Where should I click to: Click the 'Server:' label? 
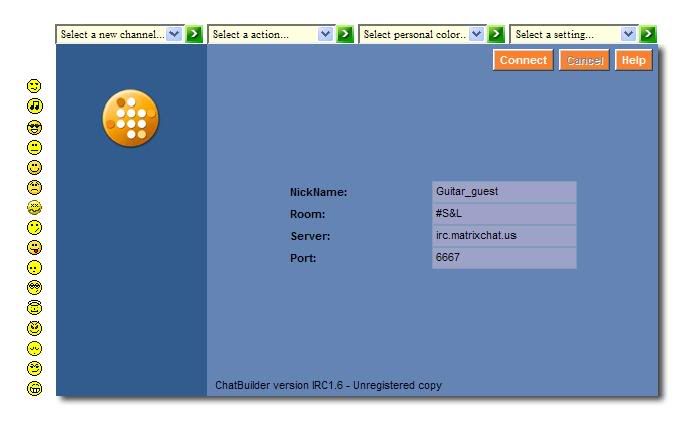[310, 236]
